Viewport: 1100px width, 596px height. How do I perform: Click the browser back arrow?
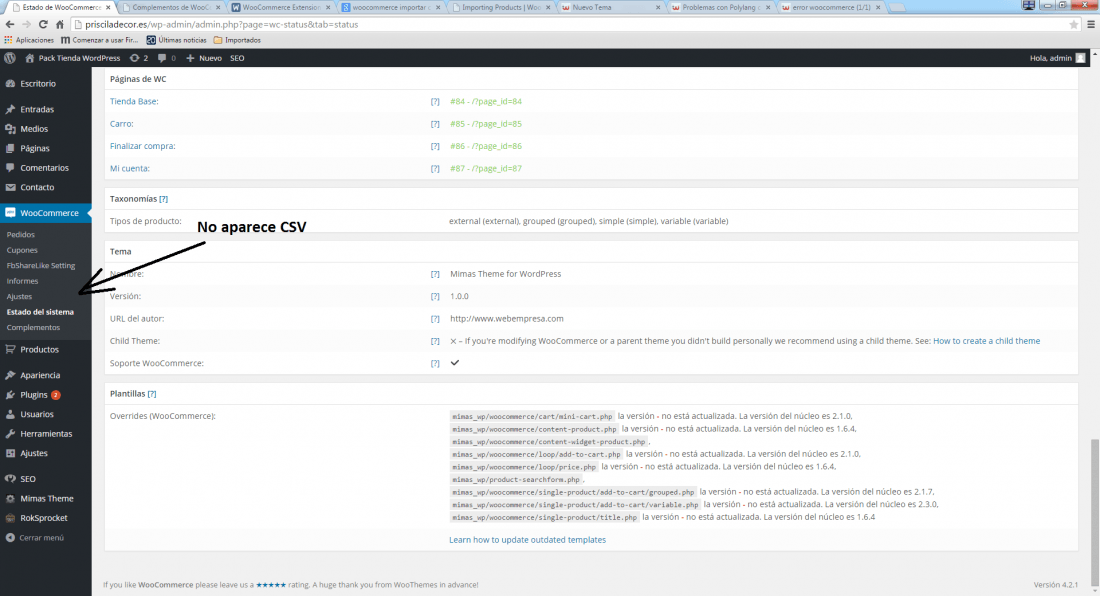(10, 24)
